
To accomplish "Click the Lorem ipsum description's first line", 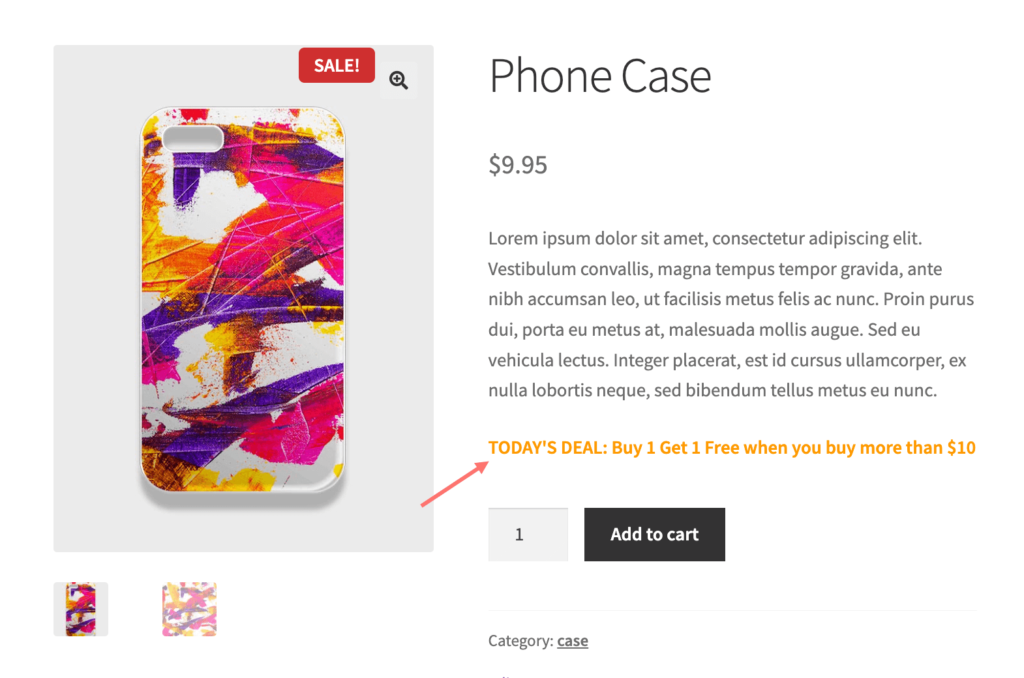I will pyautogui.click(x=705, y=238).
